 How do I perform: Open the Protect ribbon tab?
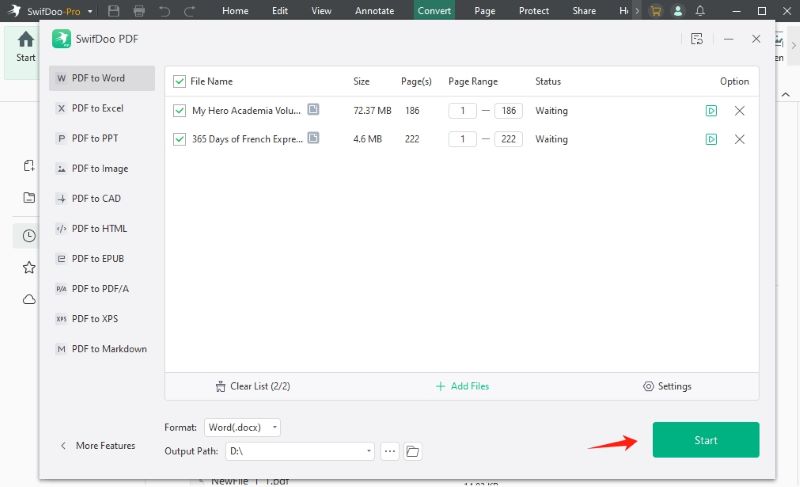click(534, 11)
